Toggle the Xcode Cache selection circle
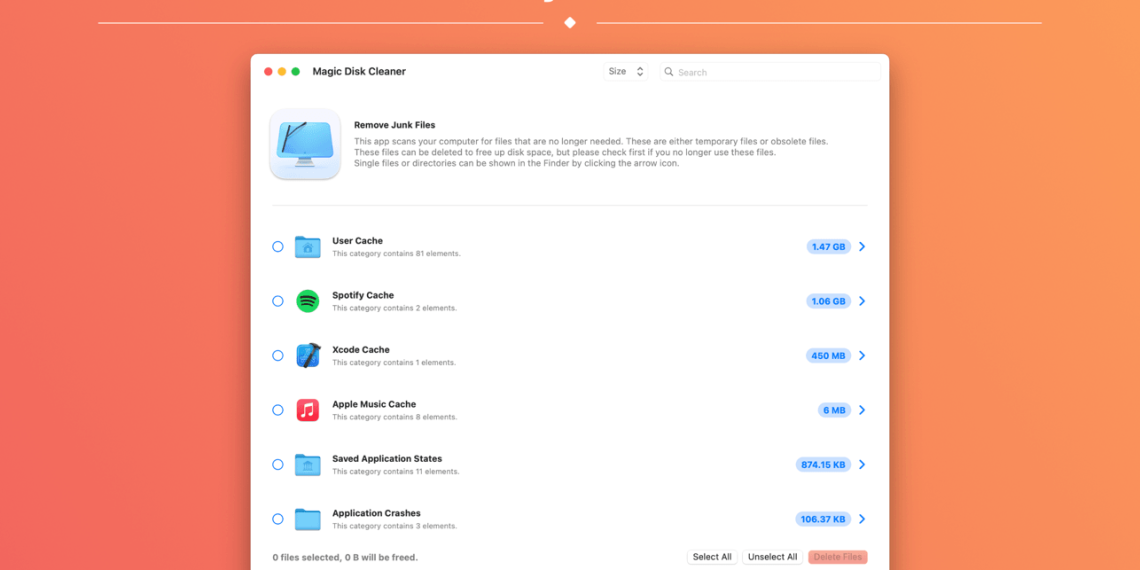The width and height of the screenshot is (1140, 570). click(278, 356)
